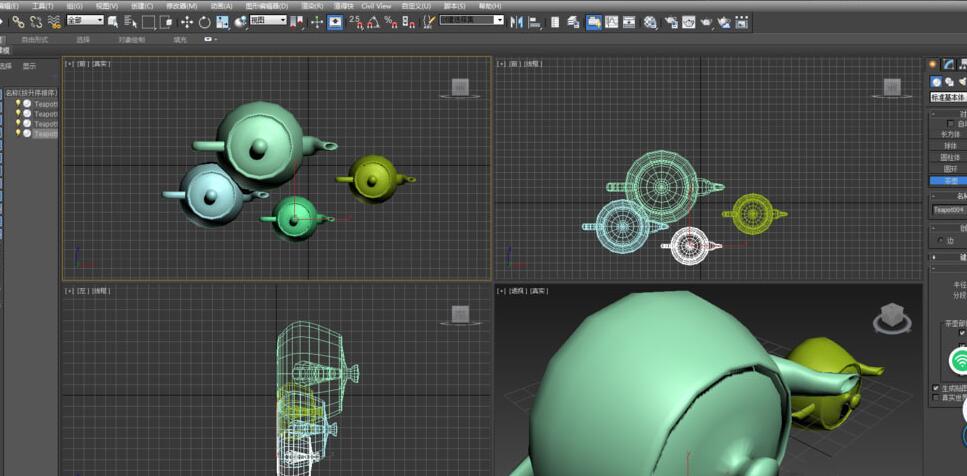Activate the Select and Rotate tool

tap(204, 21)
